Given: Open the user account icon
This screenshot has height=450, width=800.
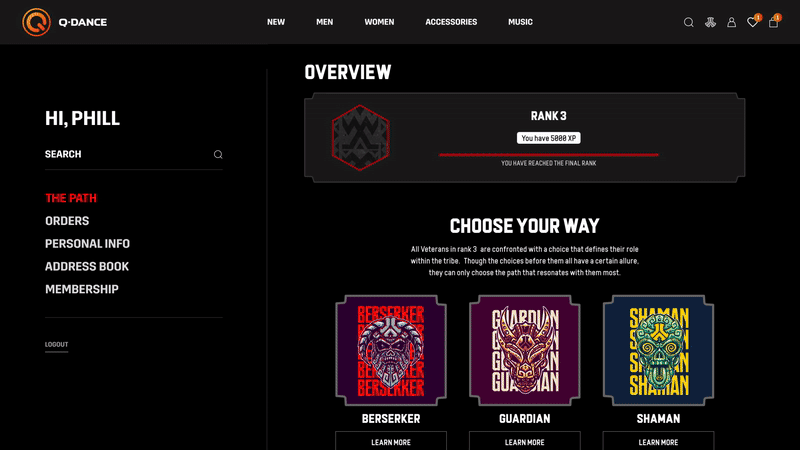Looking at the screenshot, I should point(731,22).
